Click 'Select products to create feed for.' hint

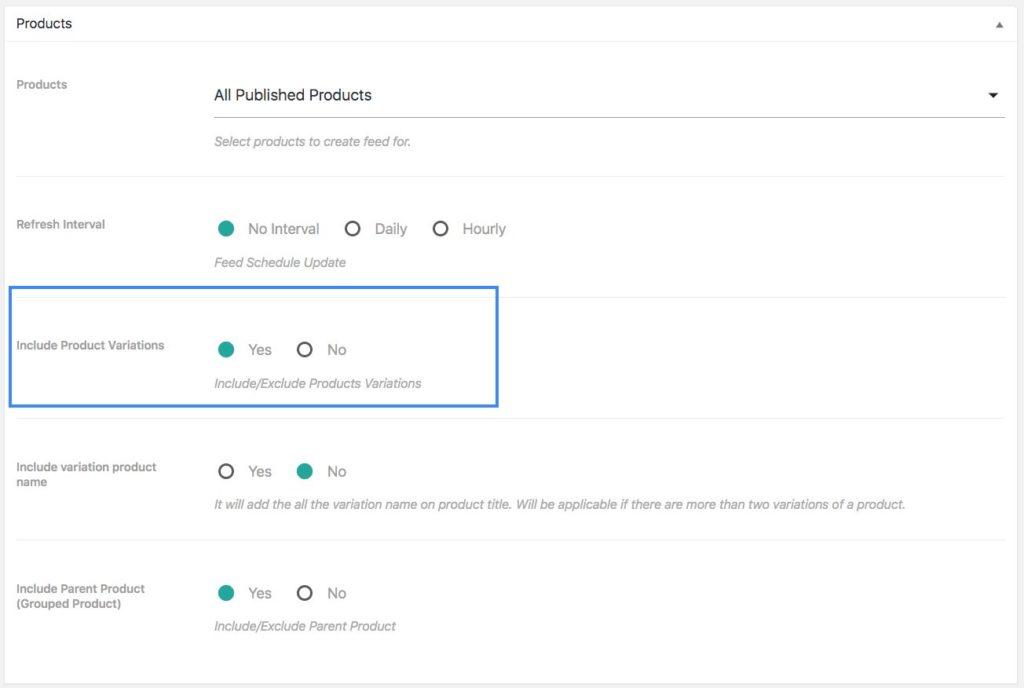(312, 142)
